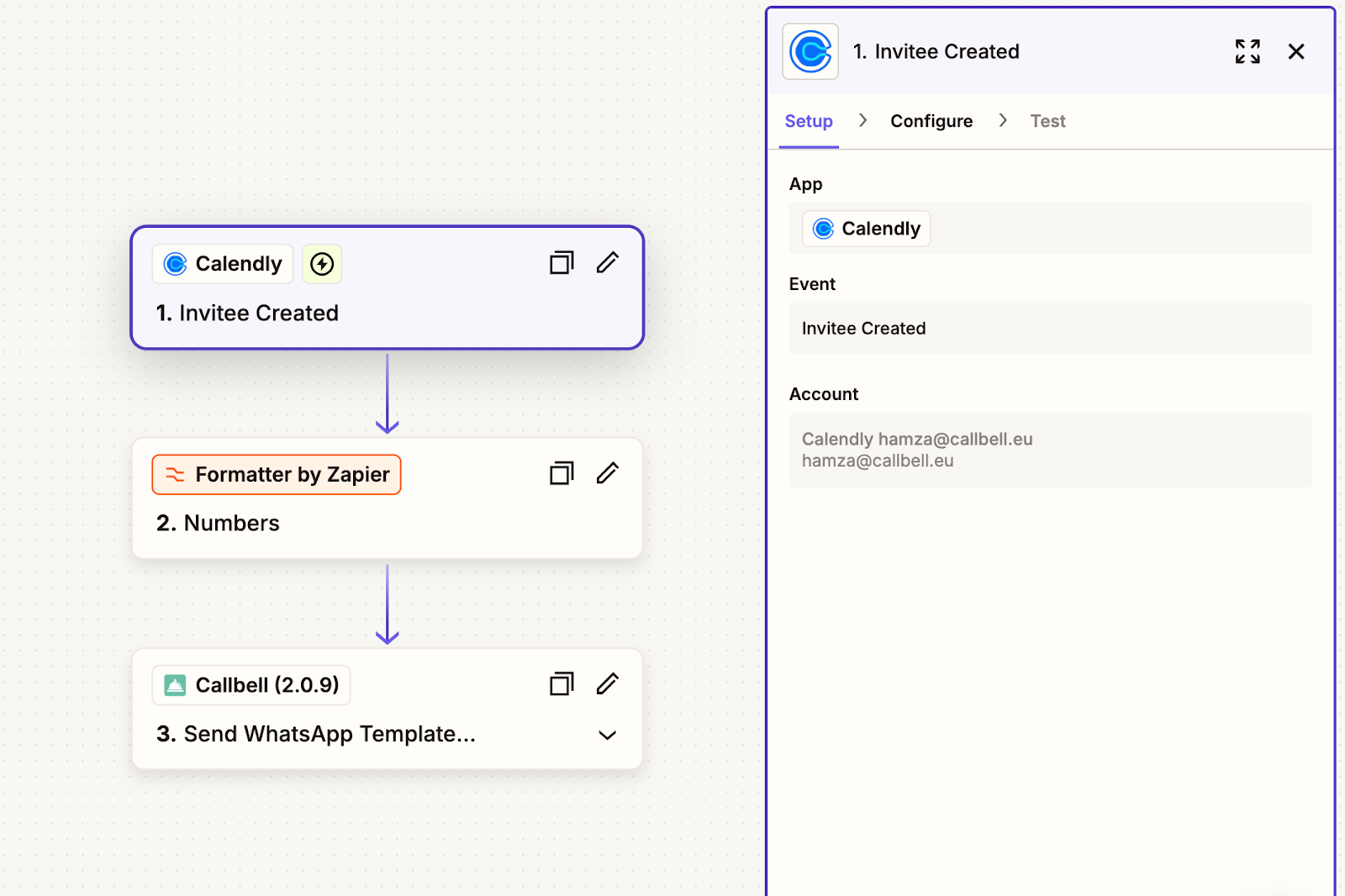Switch to the Test tab

tap(1047, 121)
